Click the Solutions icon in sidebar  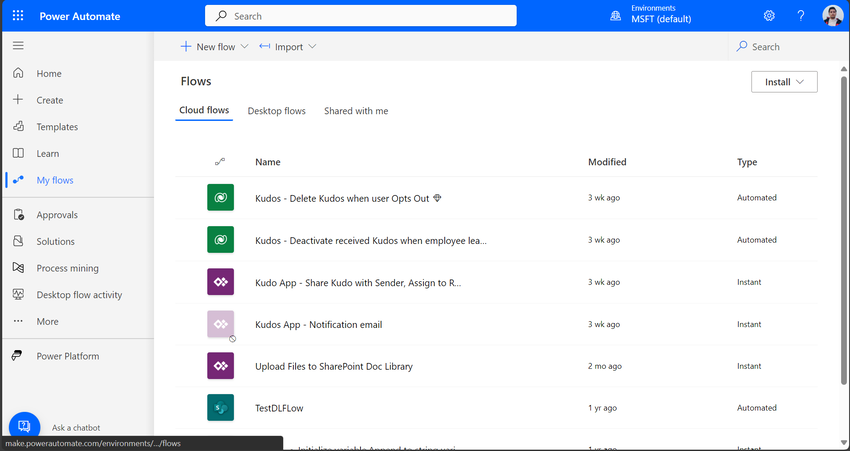[18, 241]
